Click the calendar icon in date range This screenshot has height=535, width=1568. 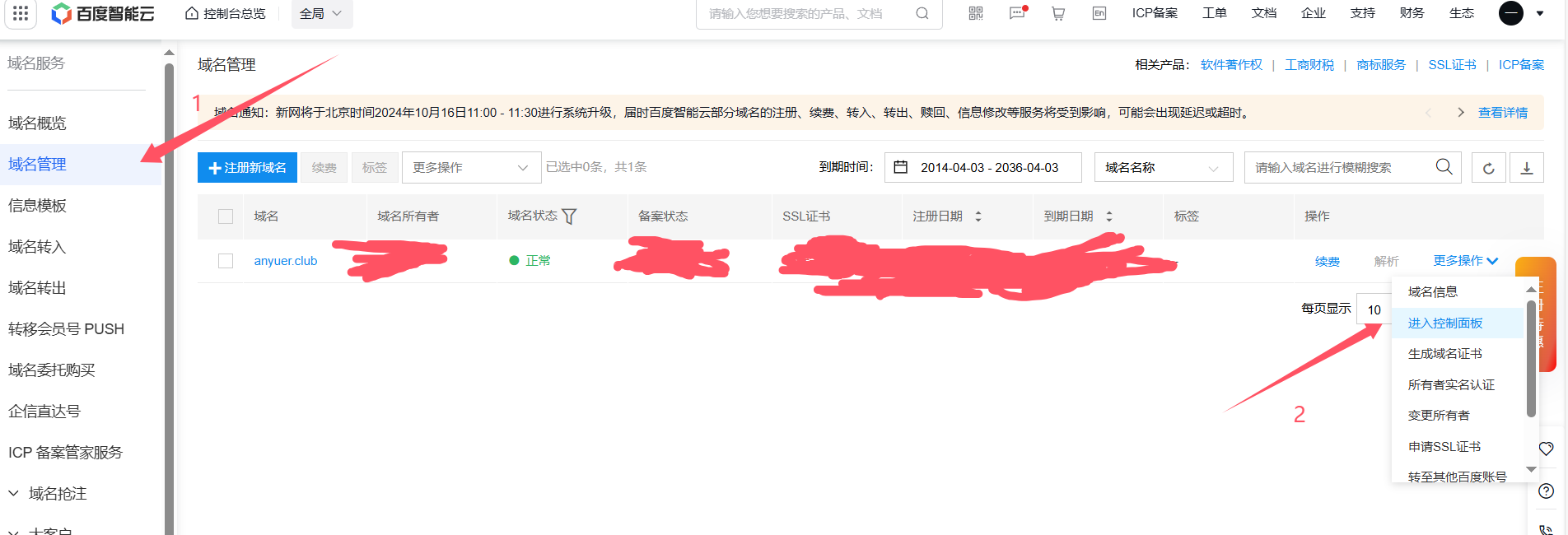(901, 167)
